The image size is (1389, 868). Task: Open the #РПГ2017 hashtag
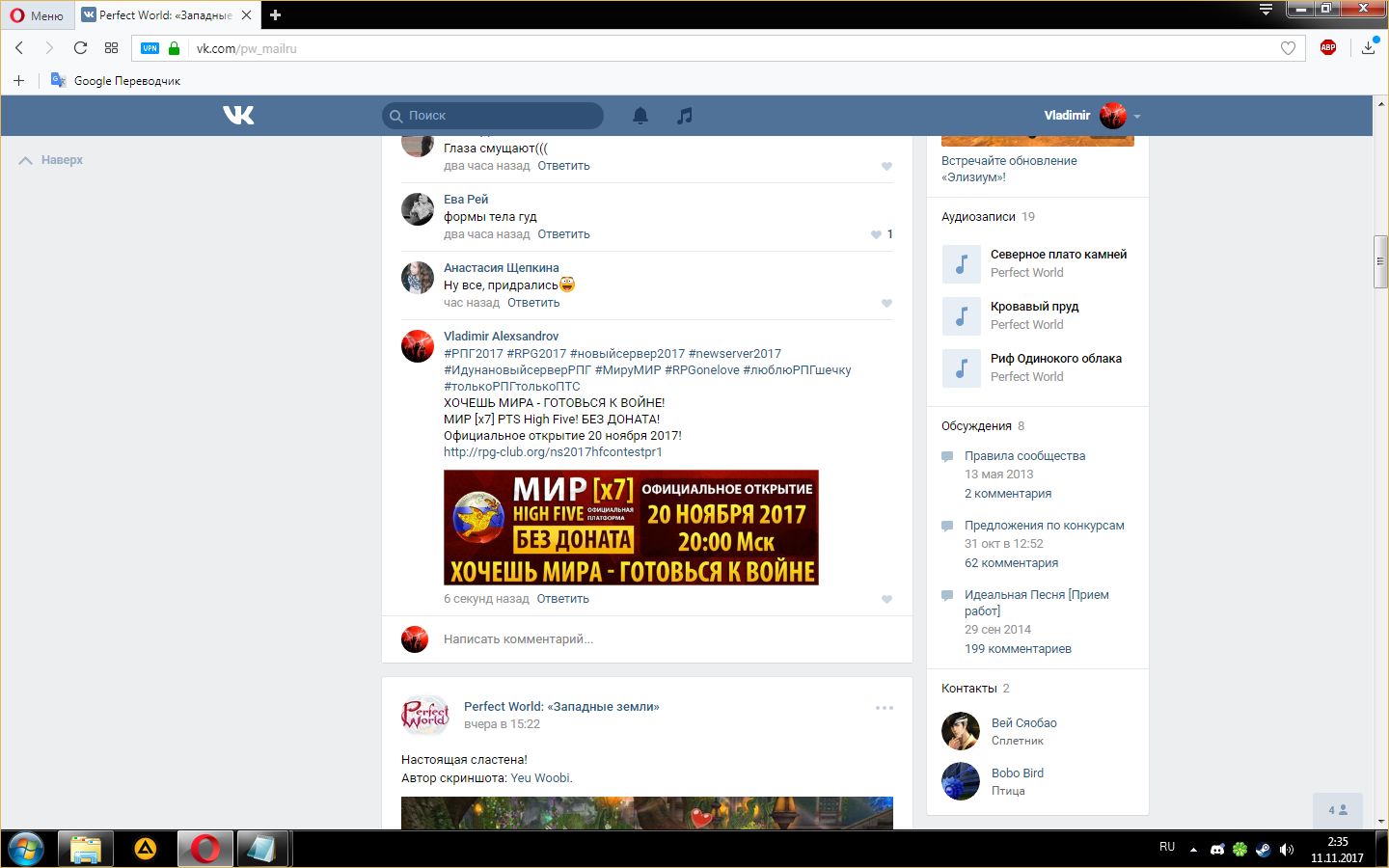[474, 354]
